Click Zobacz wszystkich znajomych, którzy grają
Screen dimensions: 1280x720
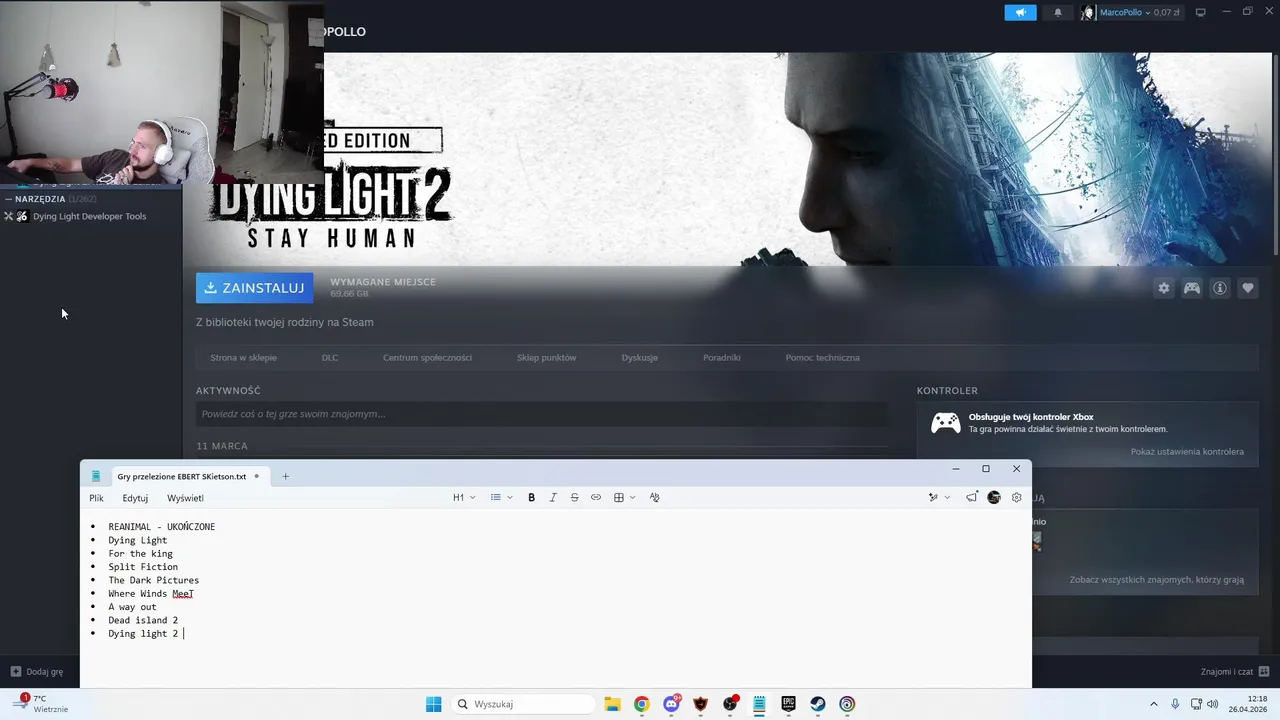point(1156,580)
